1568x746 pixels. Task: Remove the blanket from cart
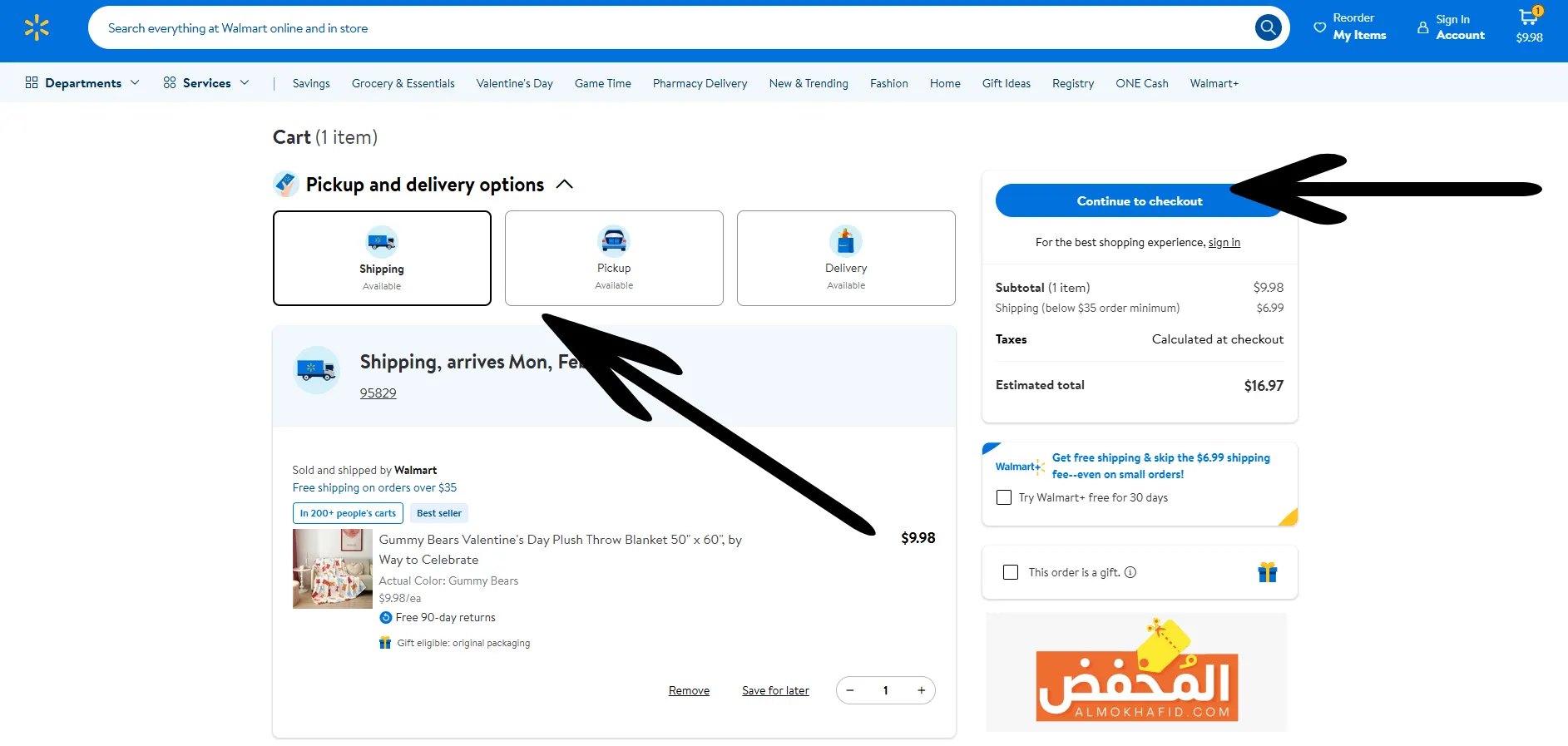pos(689,690)
